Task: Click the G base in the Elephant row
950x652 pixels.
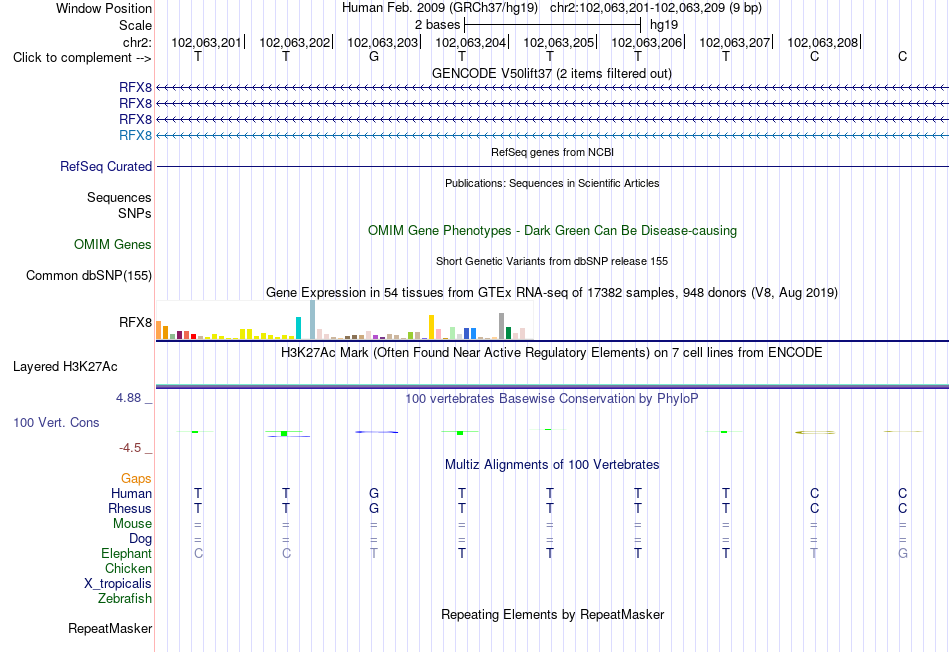Action: coord(903,553)
